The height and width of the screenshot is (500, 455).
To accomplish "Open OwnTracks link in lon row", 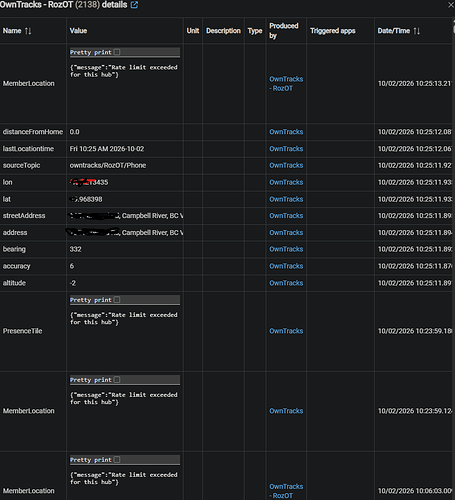I will click(286, 182).
